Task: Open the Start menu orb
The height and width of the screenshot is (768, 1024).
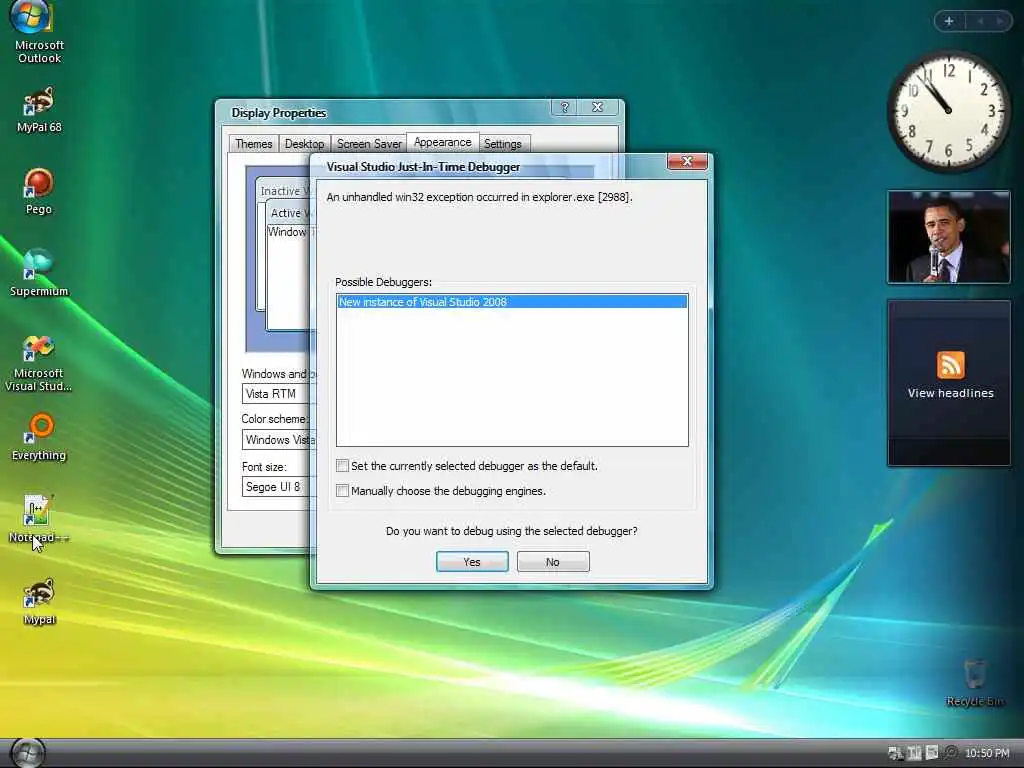Action: (x=28, y=753)
